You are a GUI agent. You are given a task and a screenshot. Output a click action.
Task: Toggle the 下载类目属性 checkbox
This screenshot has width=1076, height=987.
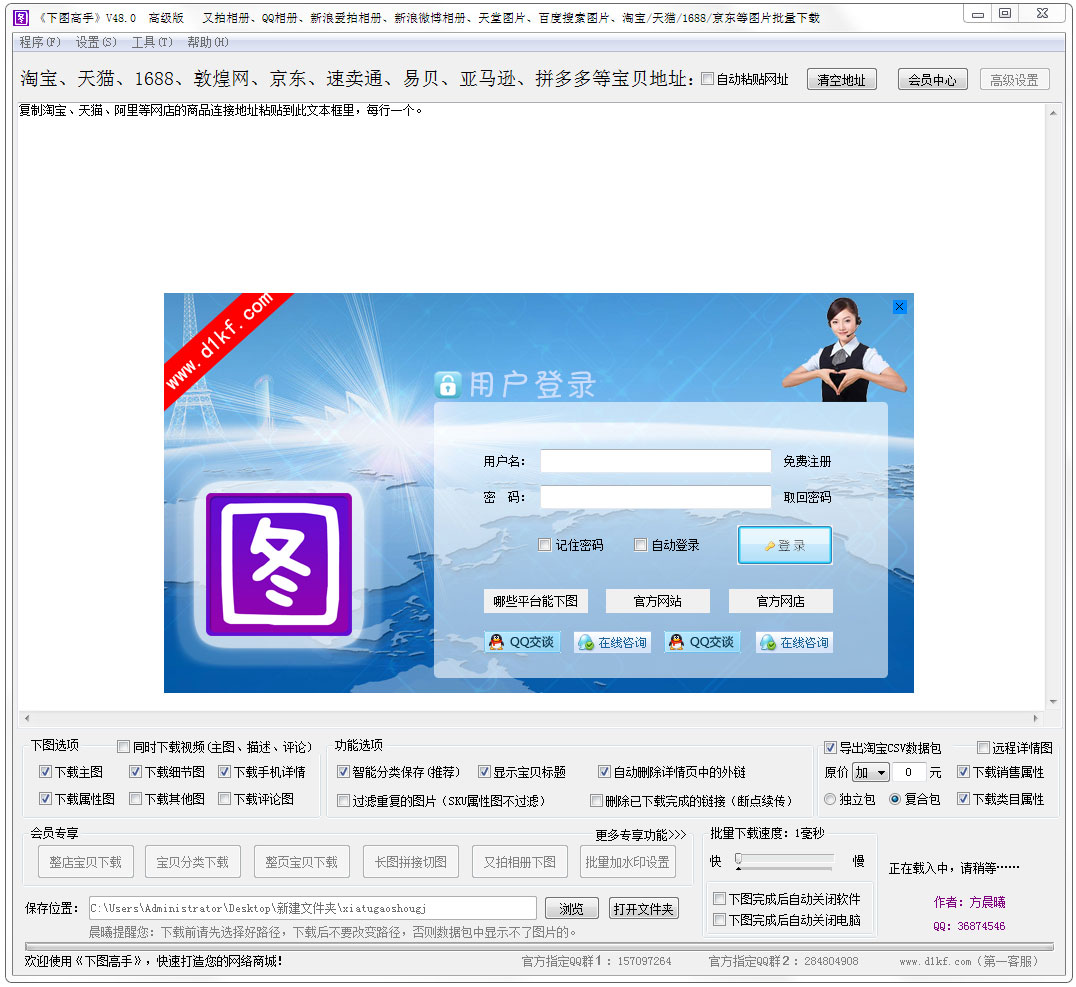(x=963, y=799)
